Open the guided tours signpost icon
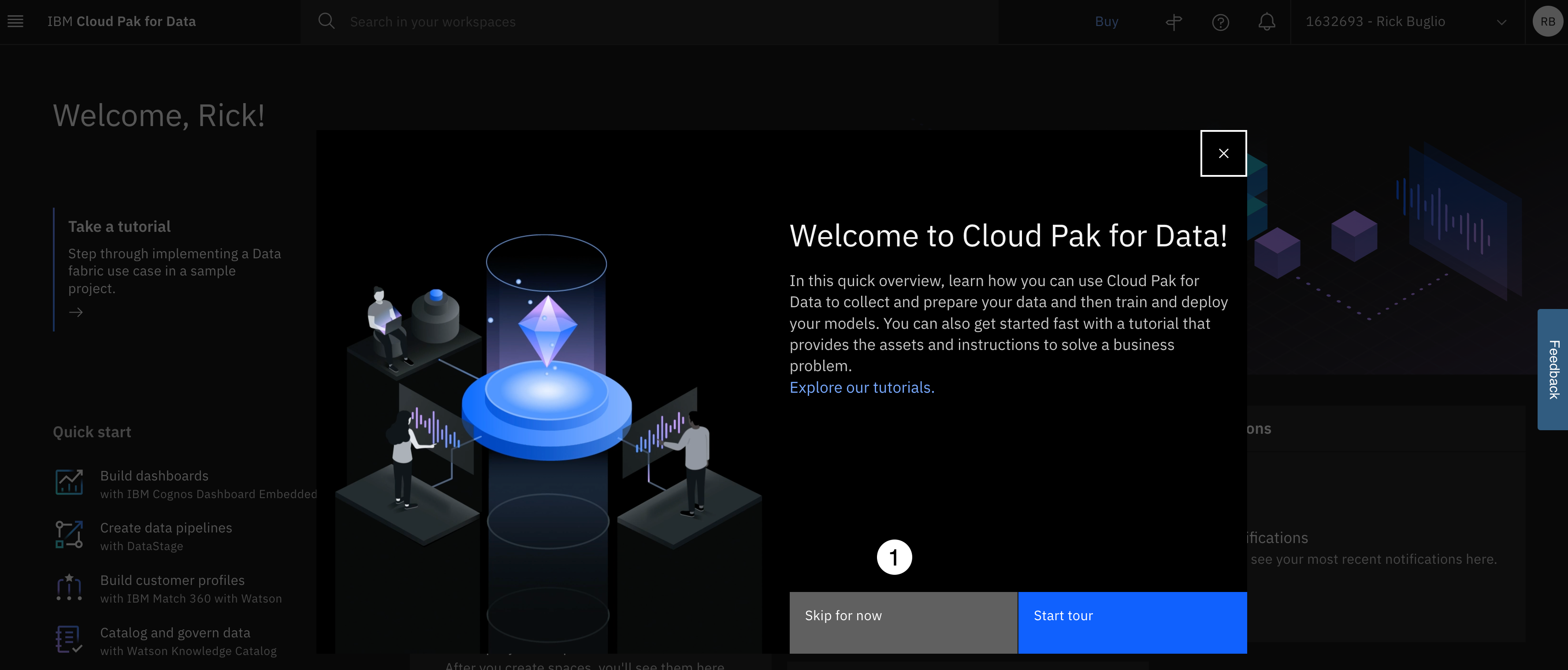 click(1174, 22)
